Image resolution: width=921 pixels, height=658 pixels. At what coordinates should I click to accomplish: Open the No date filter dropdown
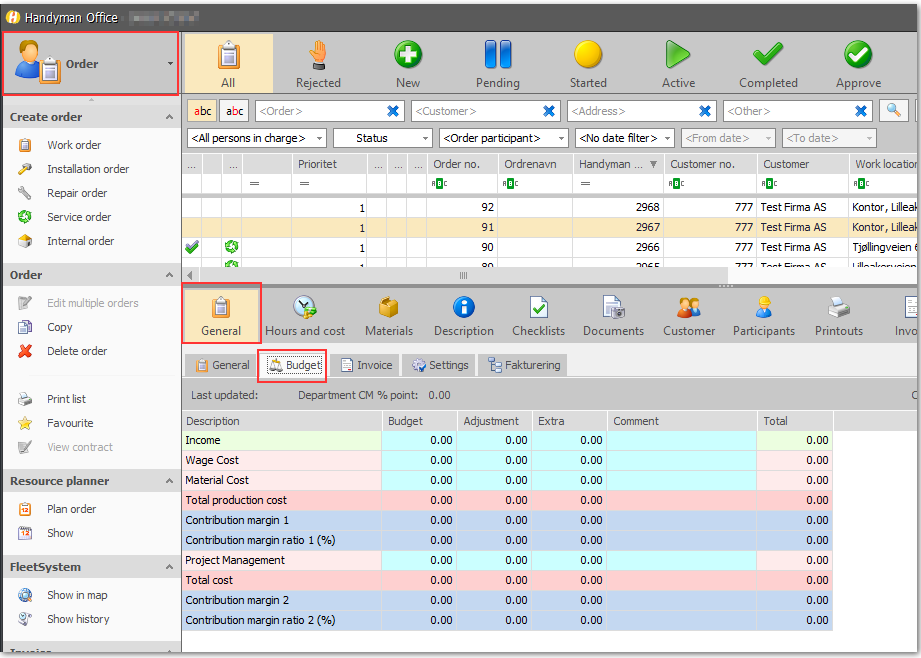(x=624, y=138)
